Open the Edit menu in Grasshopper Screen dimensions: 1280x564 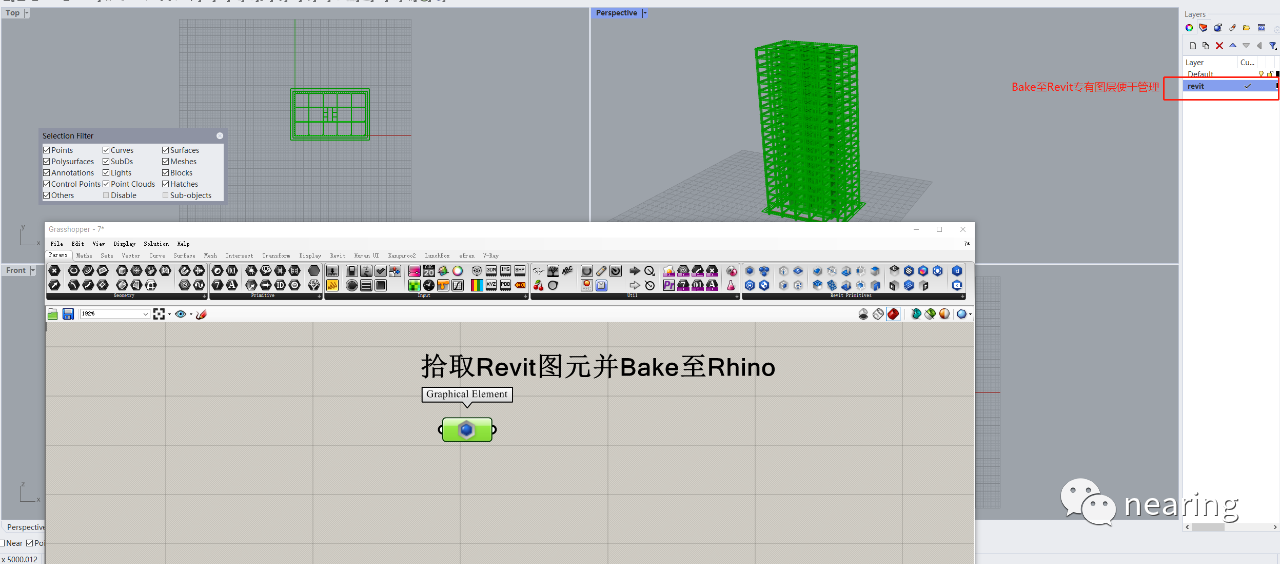click(x=78, y=244)
